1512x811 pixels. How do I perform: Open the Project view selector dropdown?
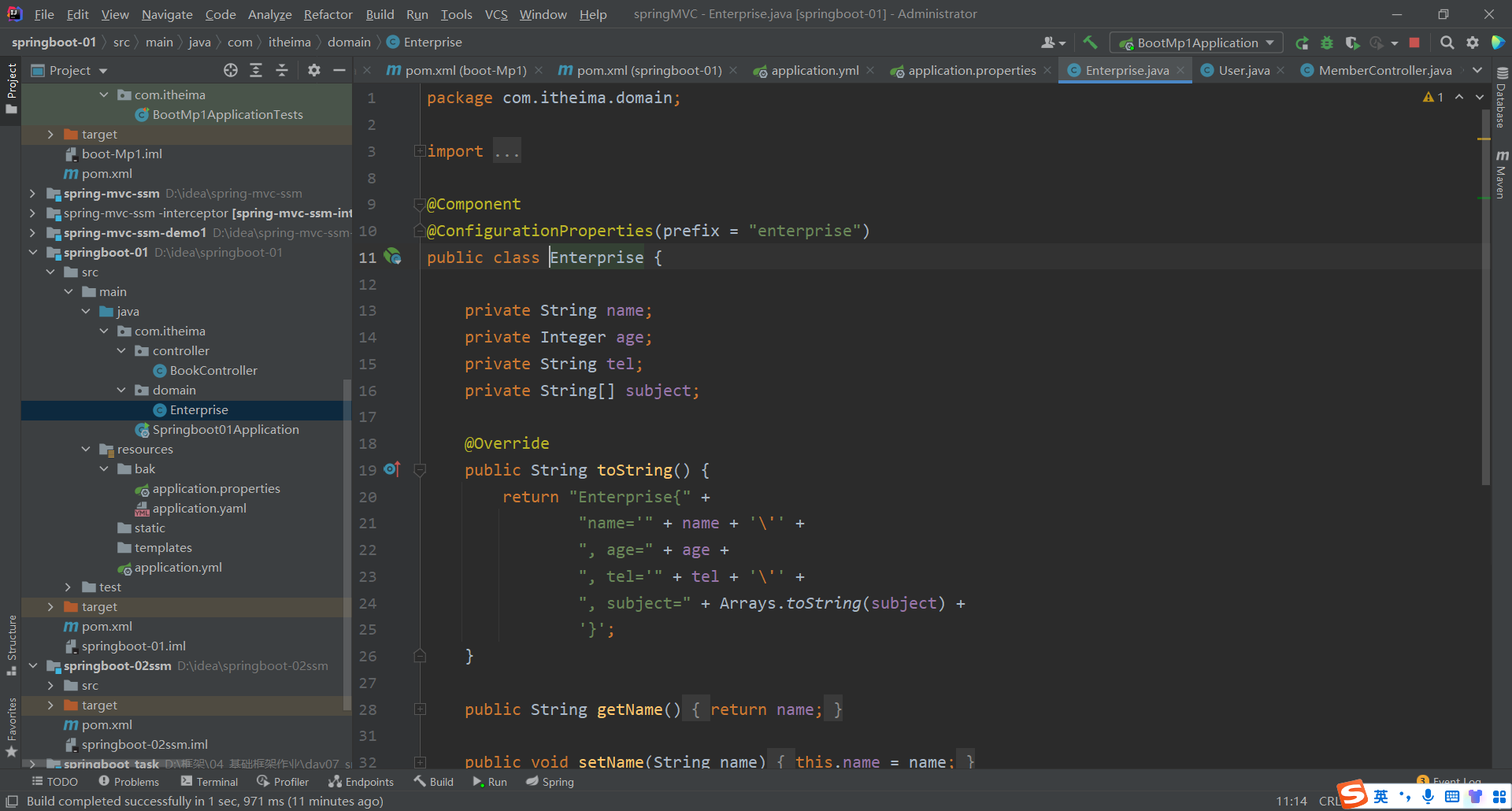click(69, 70)
